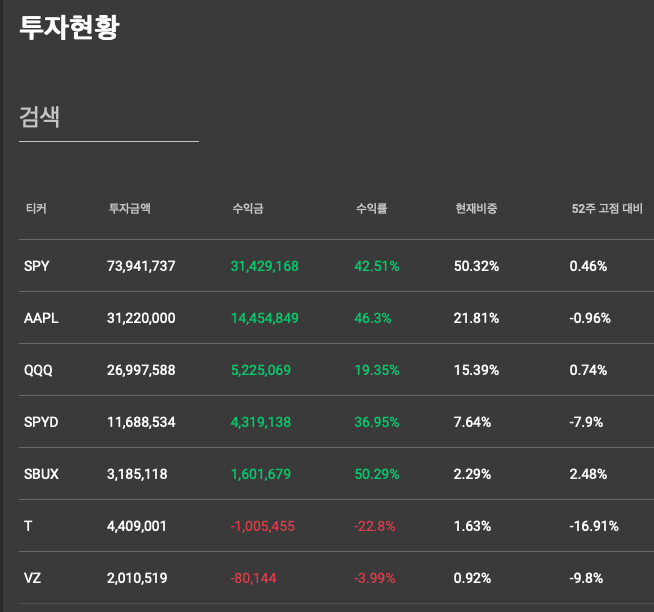The height and width of the screenshot is (612, 654).
Task: Select the SBUX ticker cell
Action: [x=41, y=474]
